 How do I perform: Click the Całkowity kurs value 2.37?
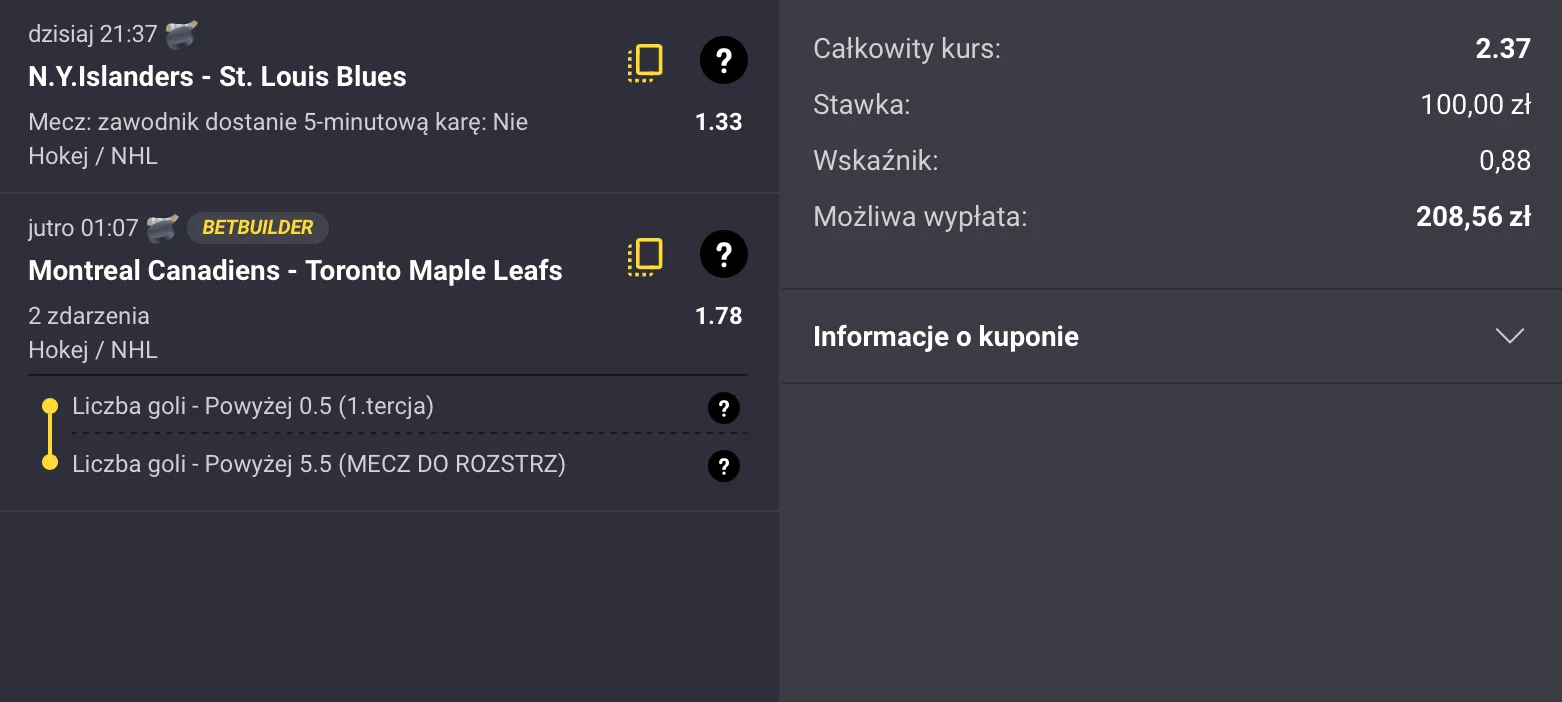point(1502,48)
